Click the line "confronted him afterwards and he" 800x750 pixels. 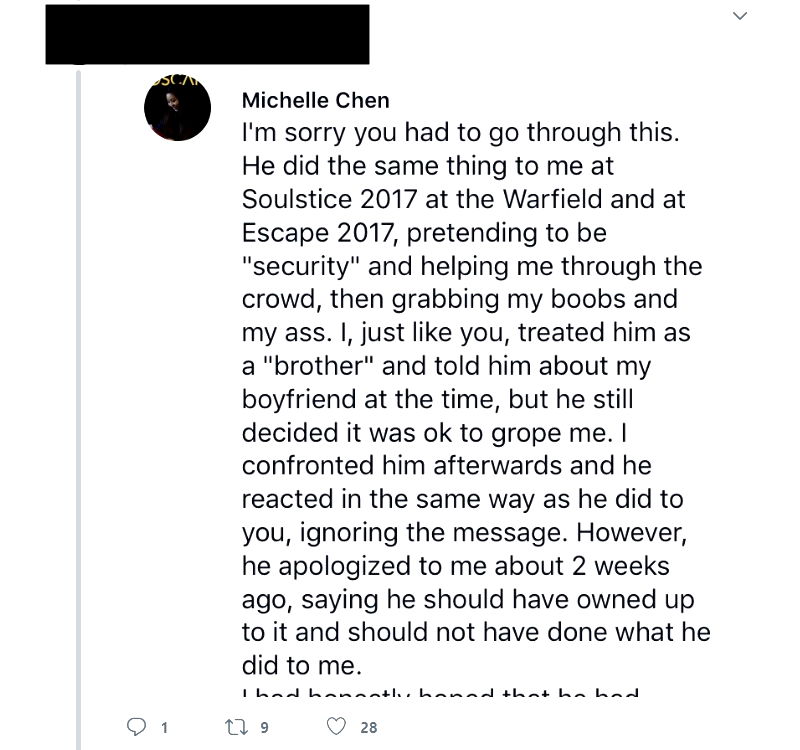[447, 465]
